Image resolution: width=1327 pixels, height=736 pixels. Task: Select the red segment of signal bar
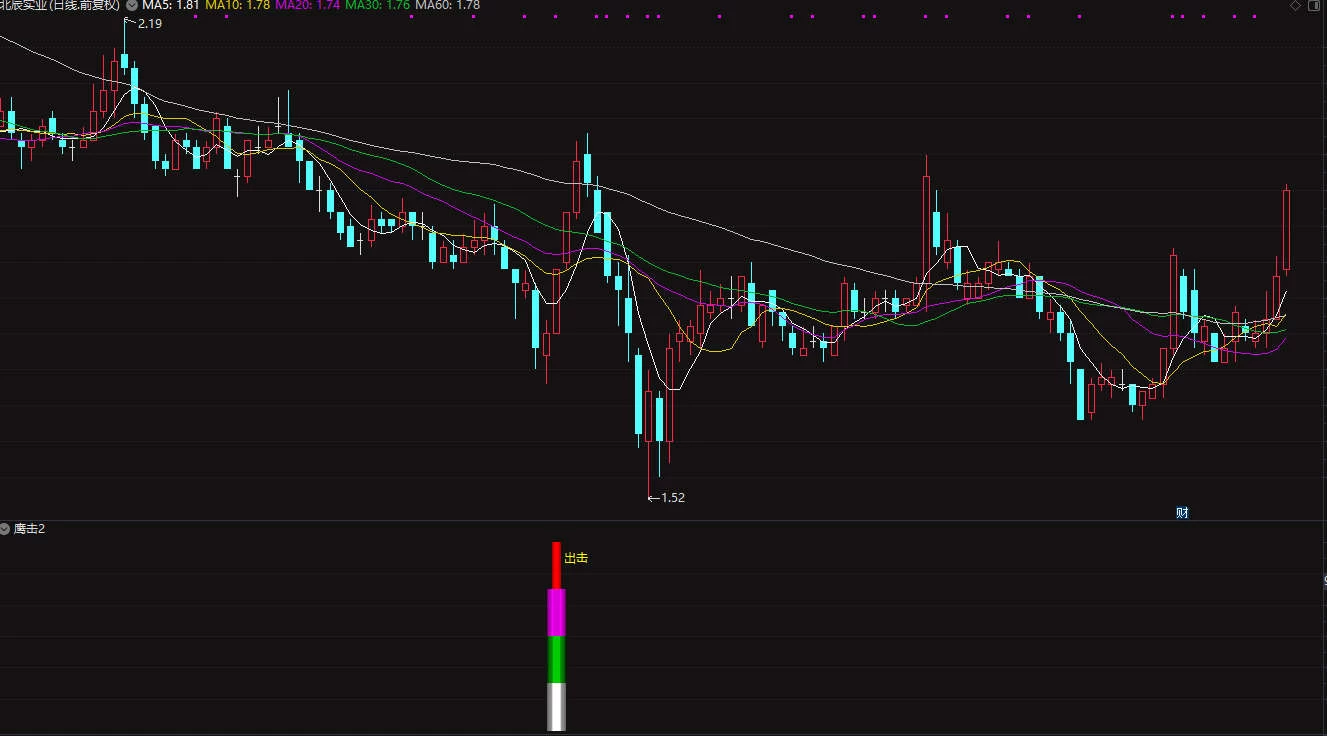point(556,565)
